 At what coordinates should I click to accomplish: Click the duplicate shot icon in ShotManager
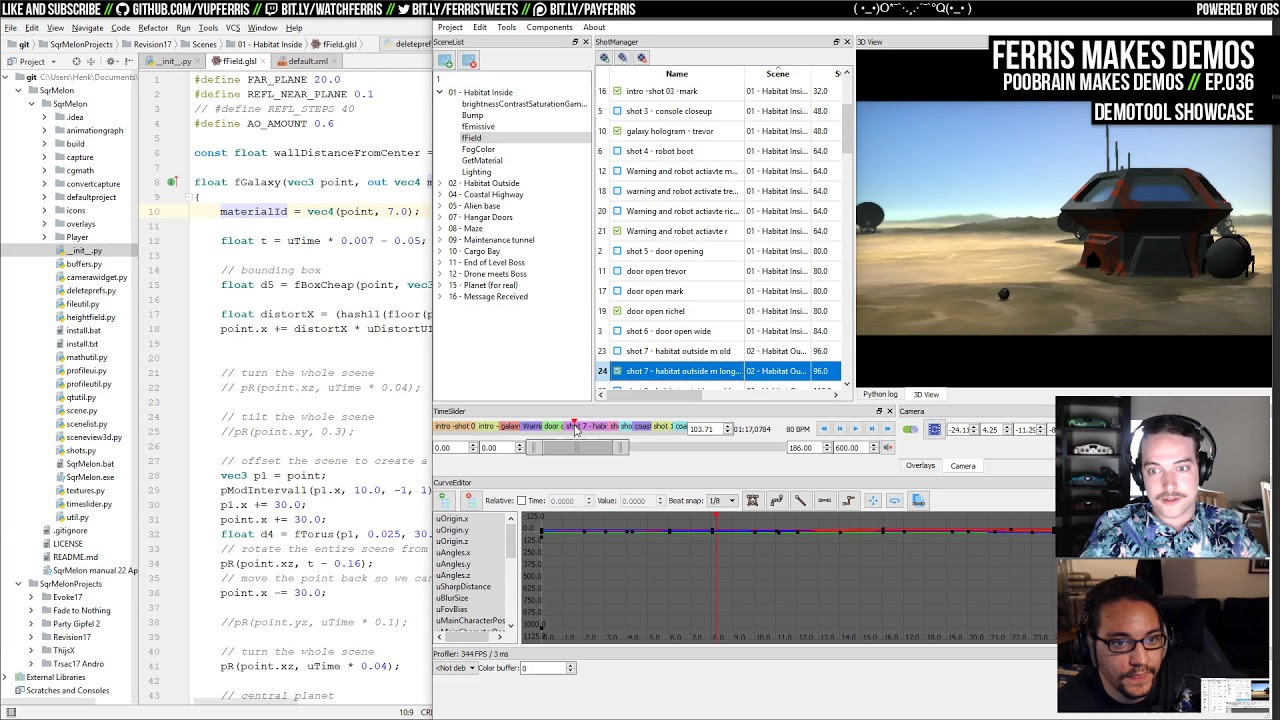click(x=623, y=57)
